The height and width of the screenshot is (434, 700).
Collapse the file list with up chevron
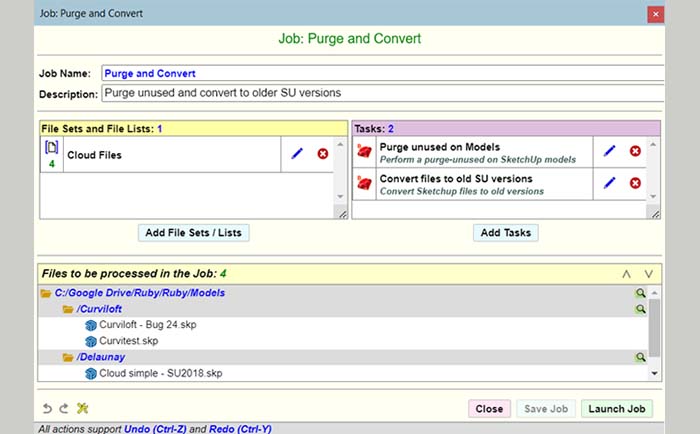tap(626, 273)
